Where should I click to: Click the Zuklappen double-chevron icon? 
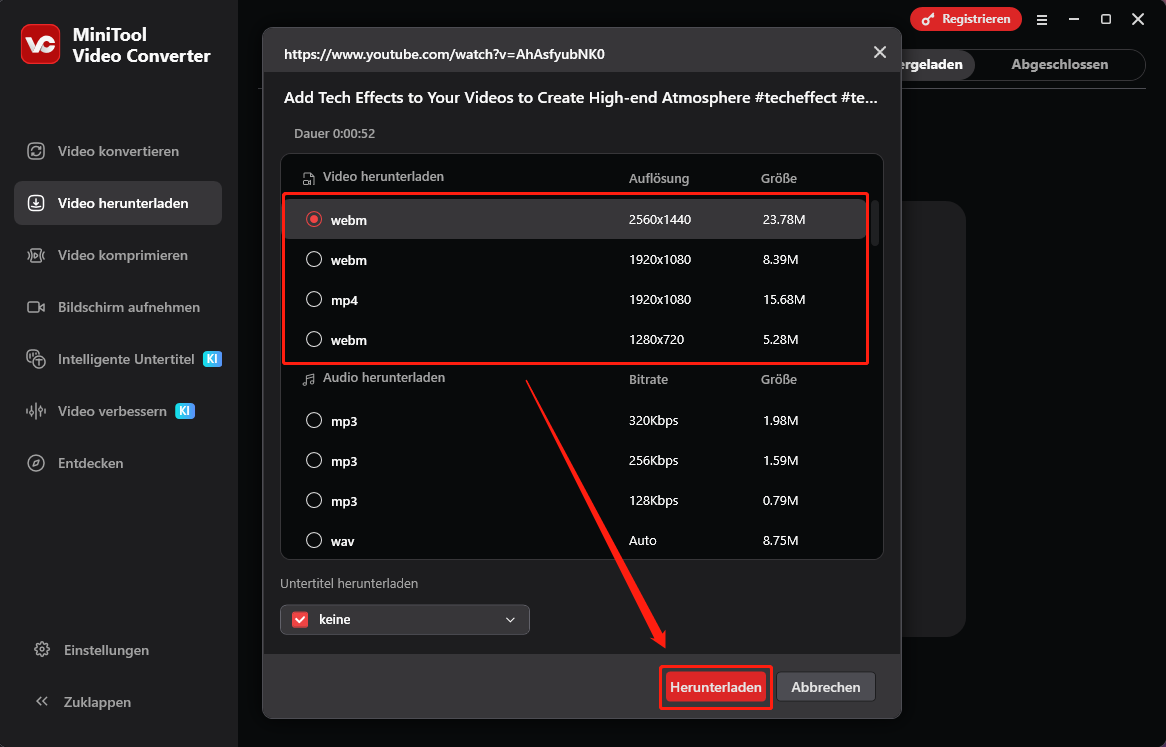pos(42,702)
